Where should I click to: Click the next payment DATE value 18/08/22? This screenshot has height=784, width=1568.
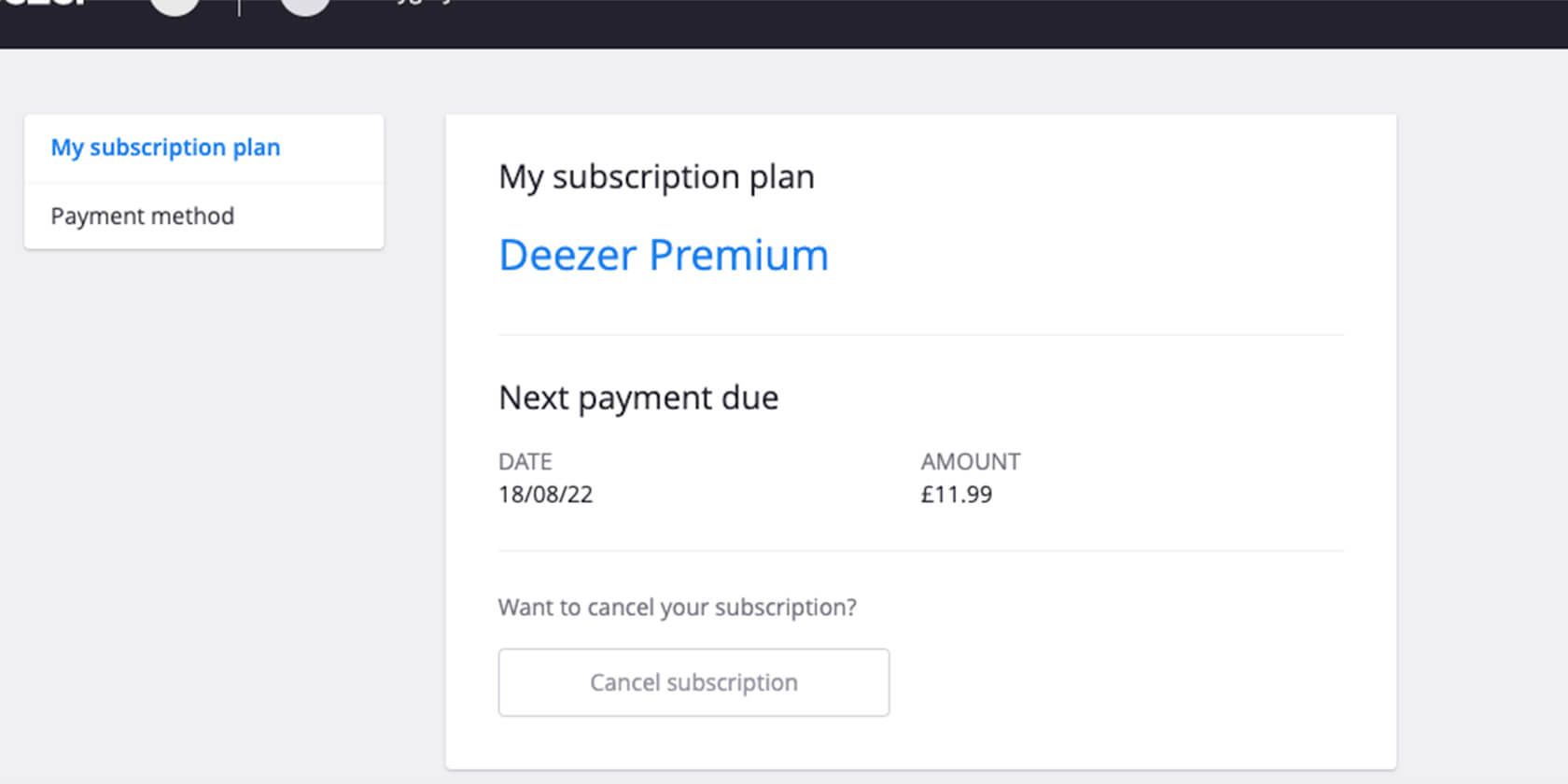coord(546,495)
